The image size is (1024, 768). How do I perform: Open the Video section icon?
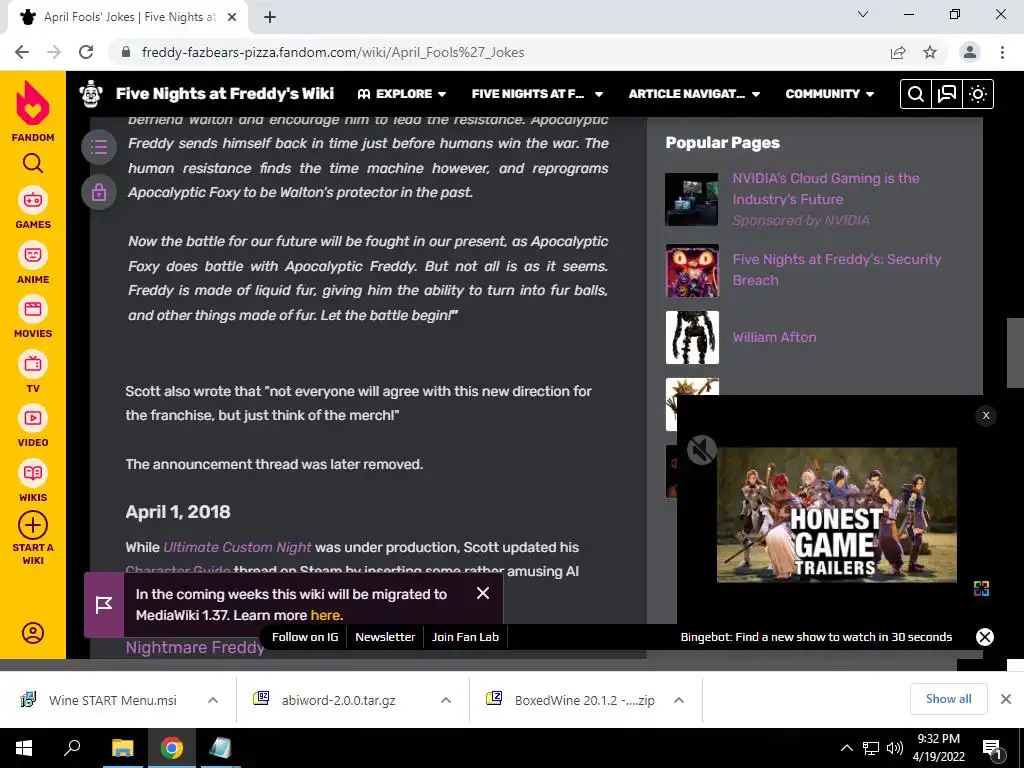coord(33,418)
